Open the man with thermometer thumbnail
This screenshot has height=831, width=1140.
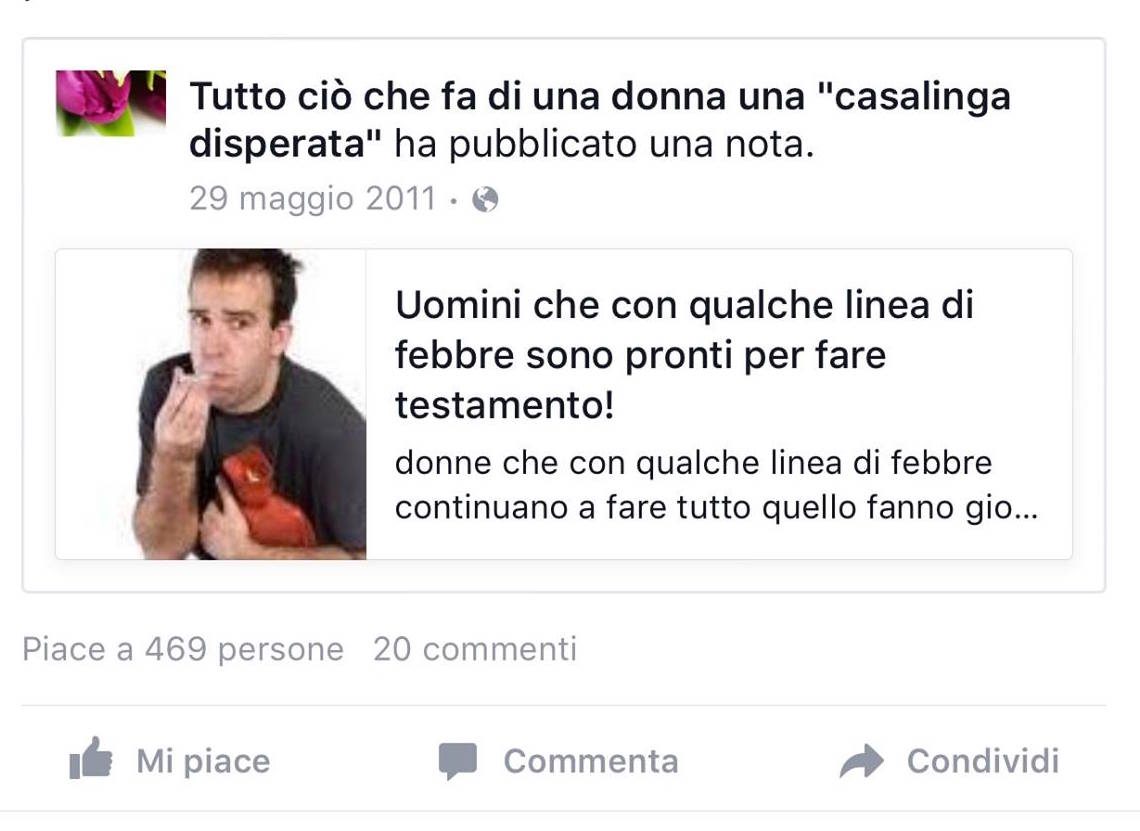click(x=211, y=404)
